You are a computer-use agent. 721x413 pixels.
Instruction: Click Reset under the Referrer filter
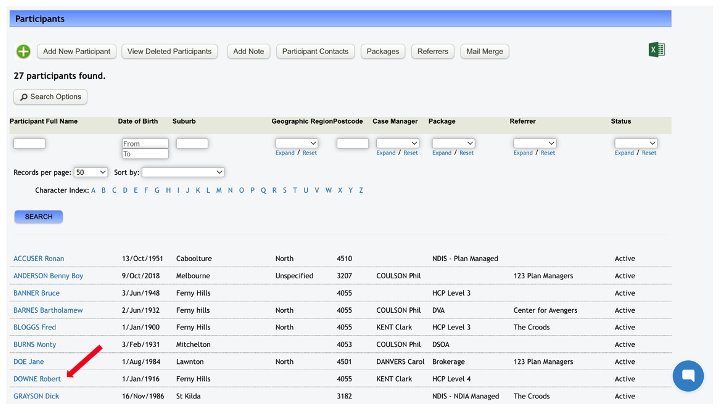pos(548,153)
